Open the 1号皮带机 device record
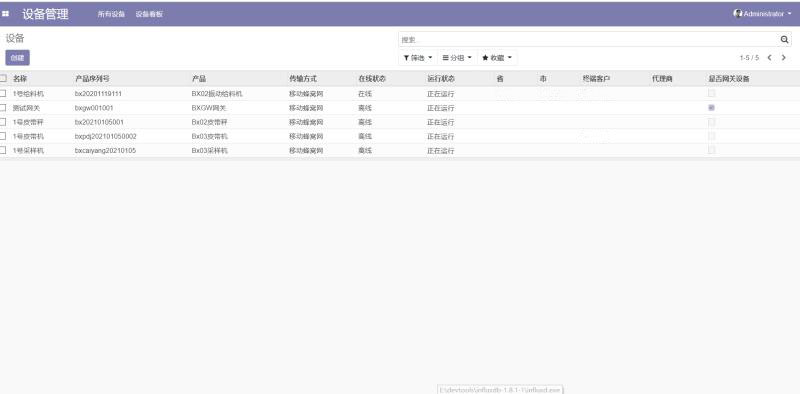Viewport: 800px width, 394px height. point(29,137)
